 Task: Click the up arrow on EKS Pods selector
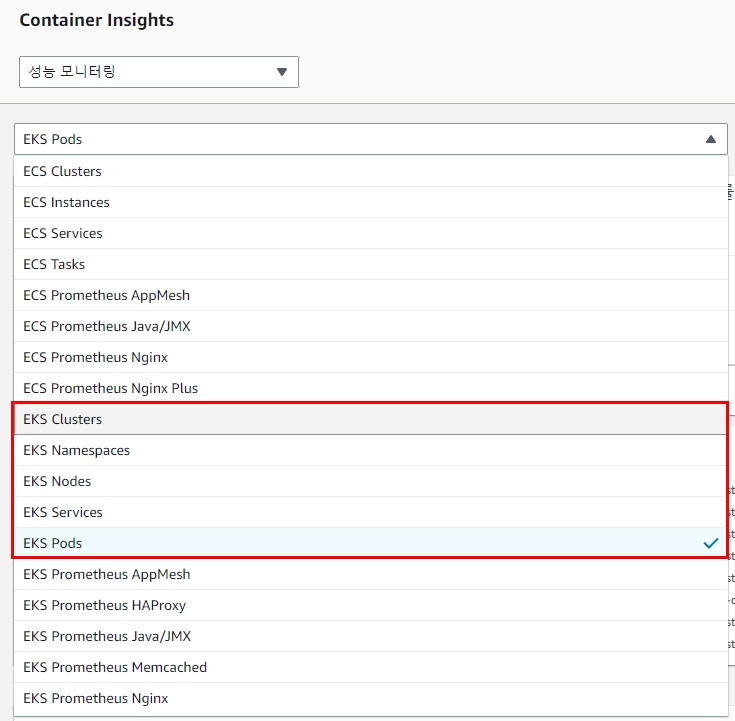point(711,139)
